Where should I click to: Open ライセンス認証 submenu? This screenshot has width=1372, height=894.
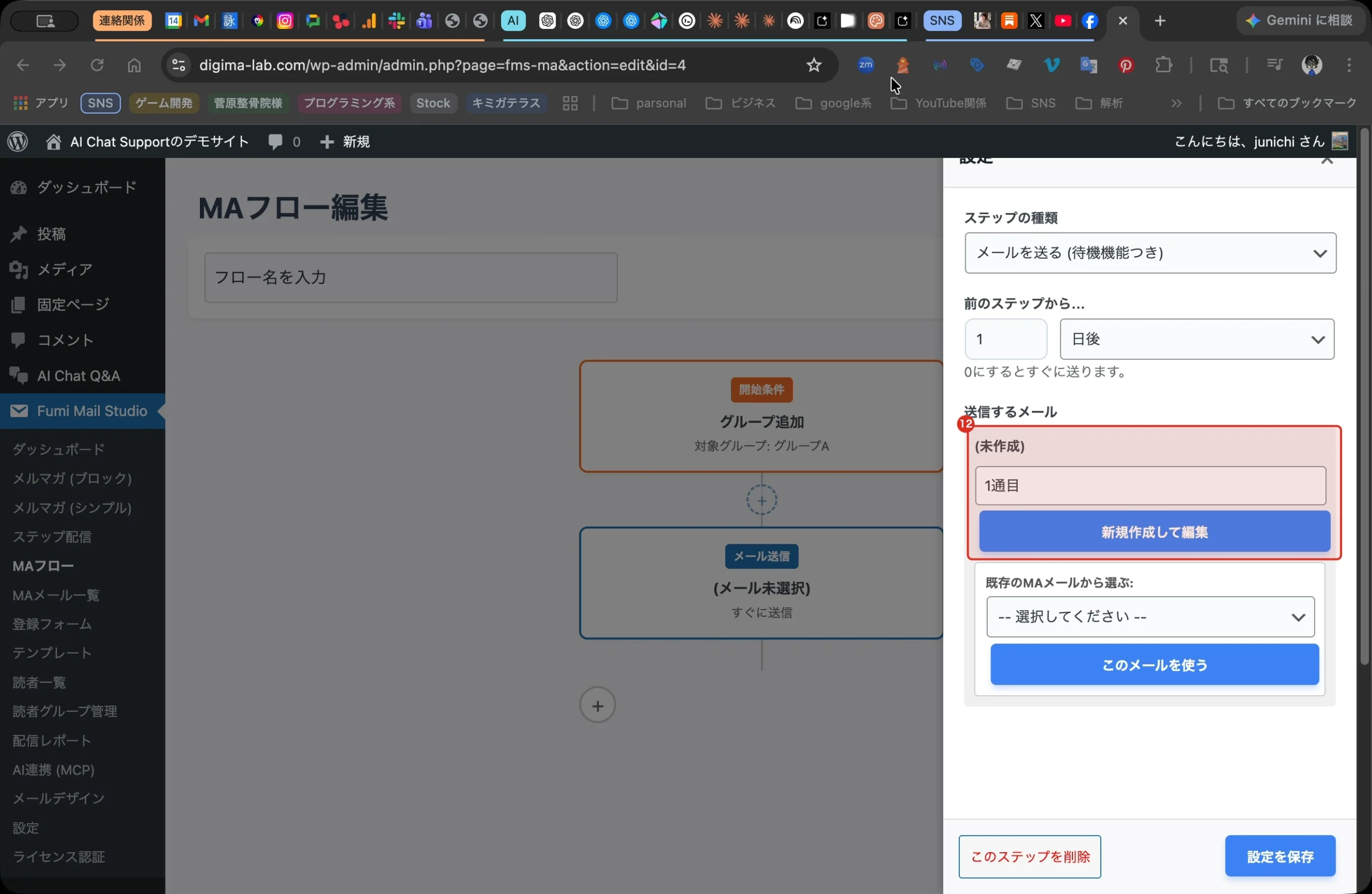coord(58,857)
